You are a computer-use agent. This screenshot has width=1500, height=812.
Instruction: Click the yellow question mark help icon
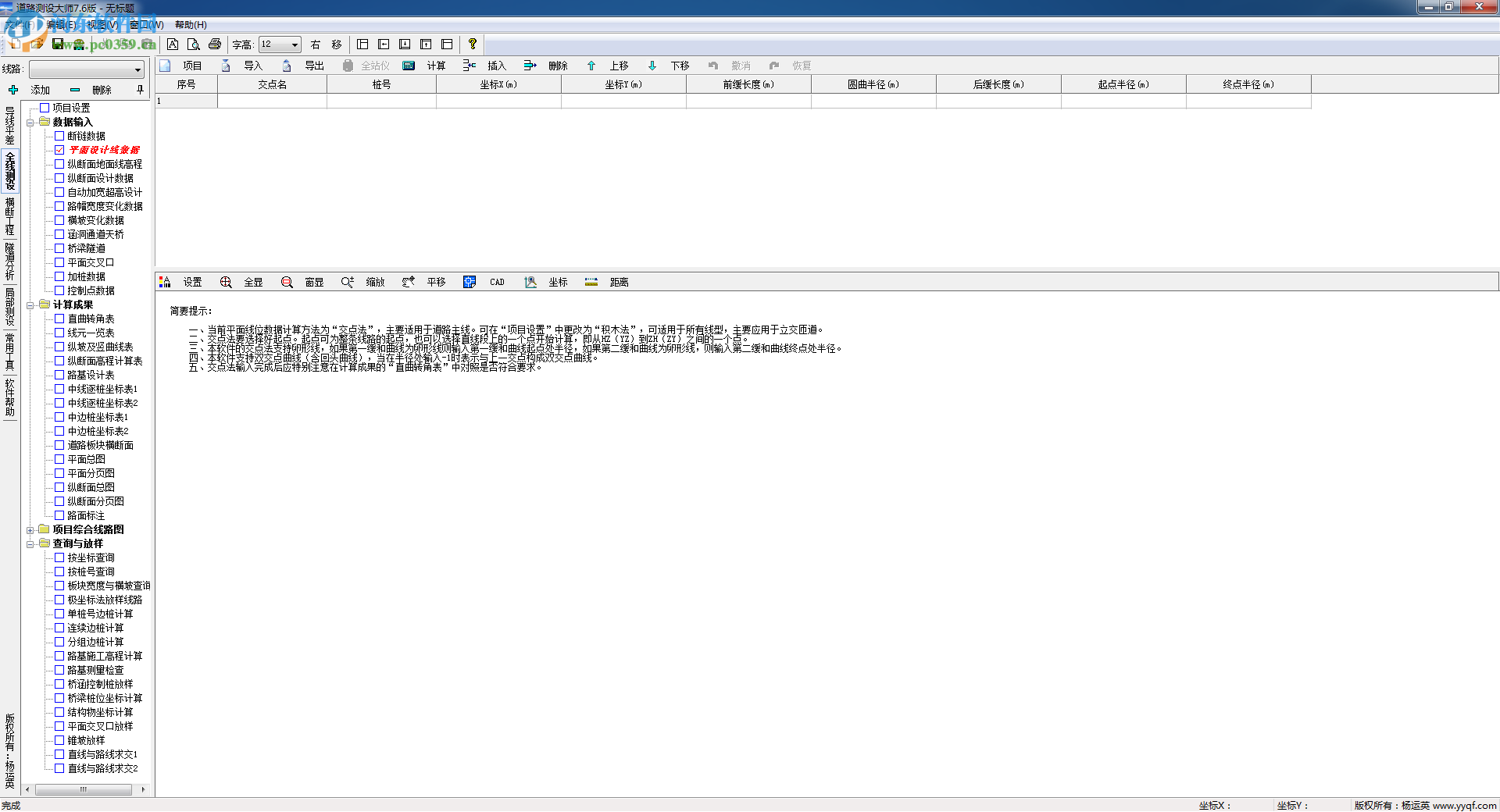tap(473, 45)
